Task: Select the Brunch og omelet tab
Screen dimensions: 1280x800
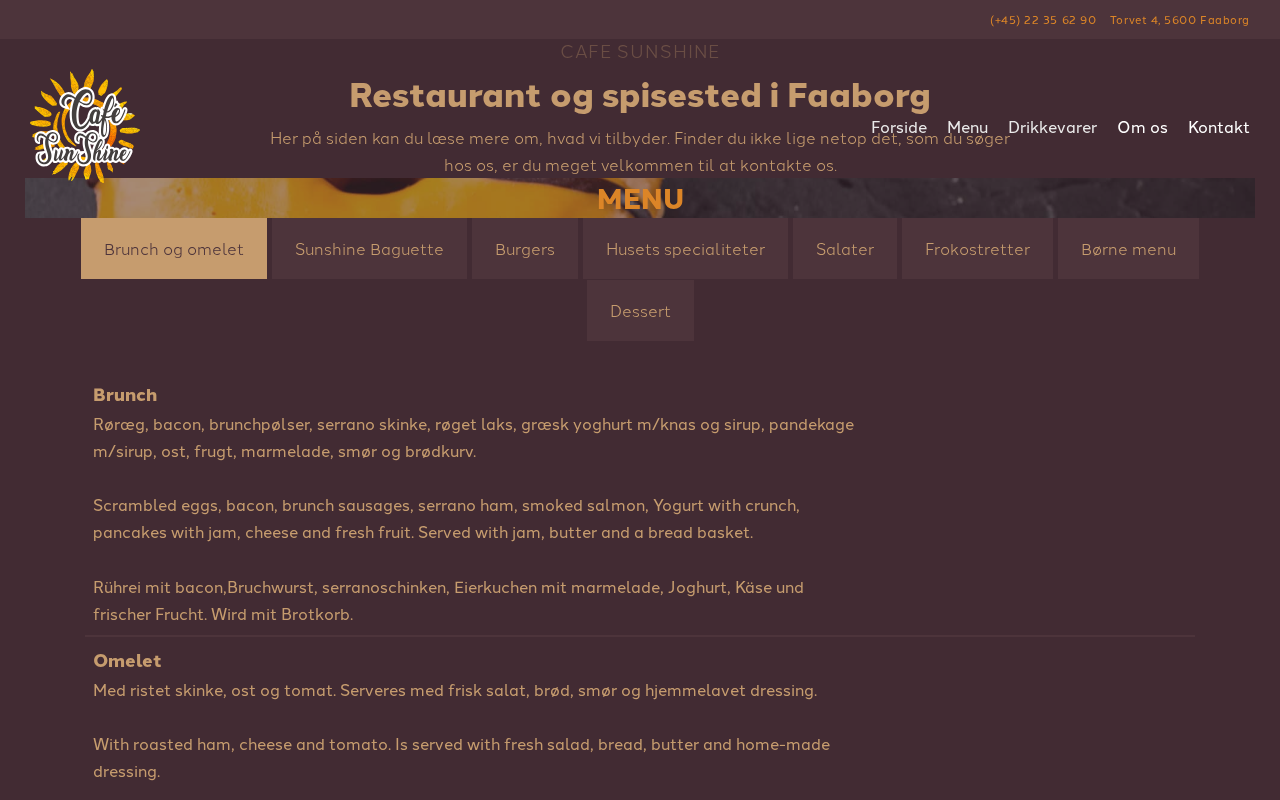Action: [174, 249]
